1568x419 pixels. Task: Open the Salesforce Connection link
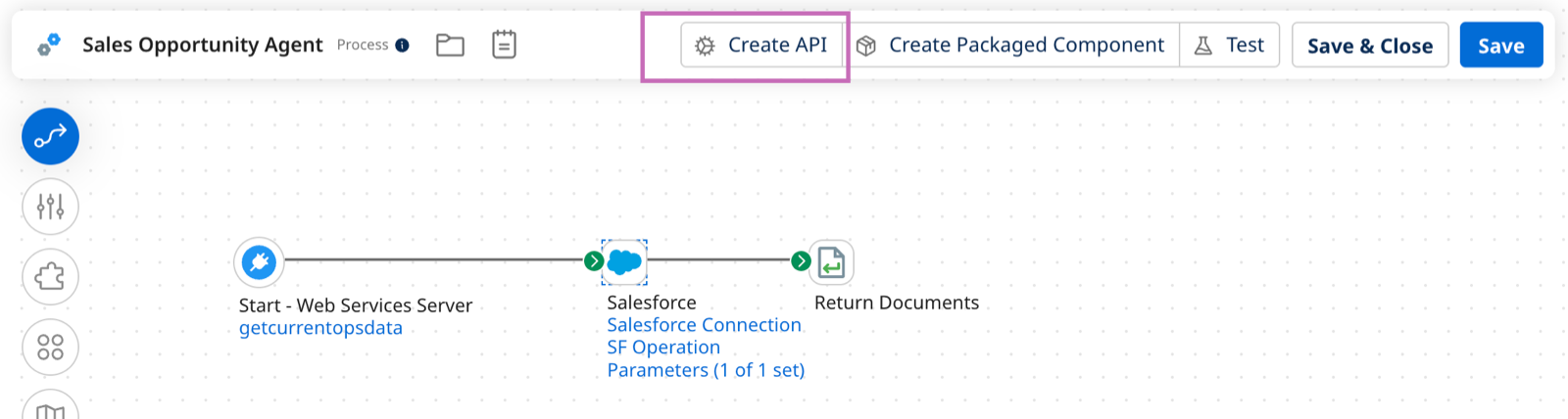point(704,325)
